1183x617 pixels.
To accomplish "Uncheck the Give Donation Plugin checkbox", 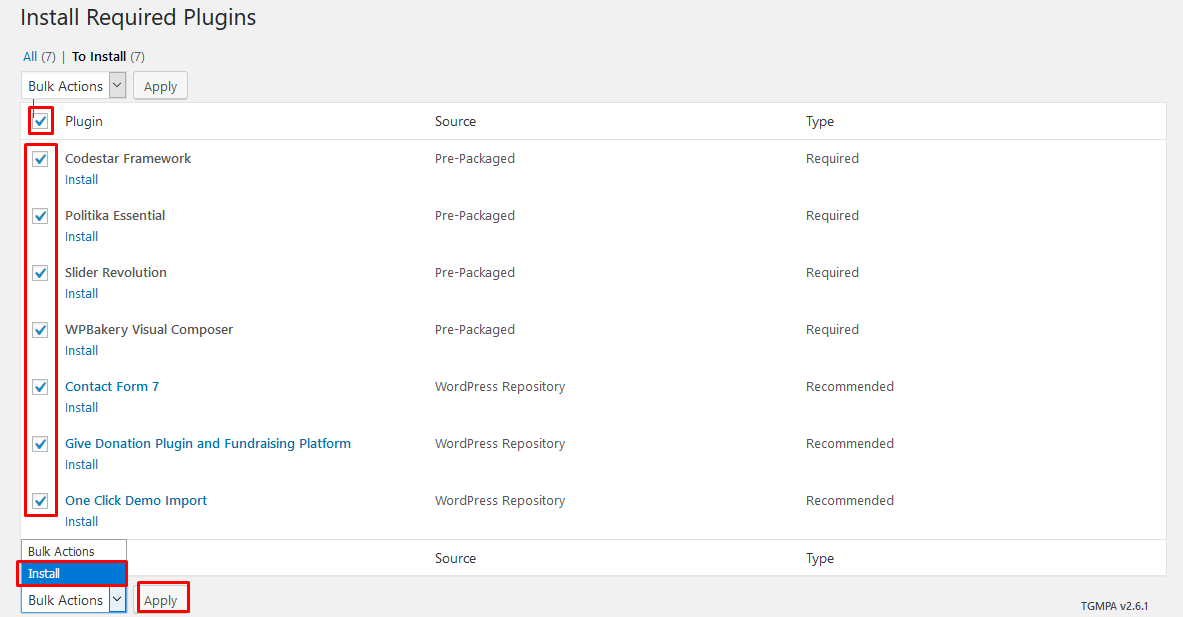I will pyautogui.click(x=41, y=444).
